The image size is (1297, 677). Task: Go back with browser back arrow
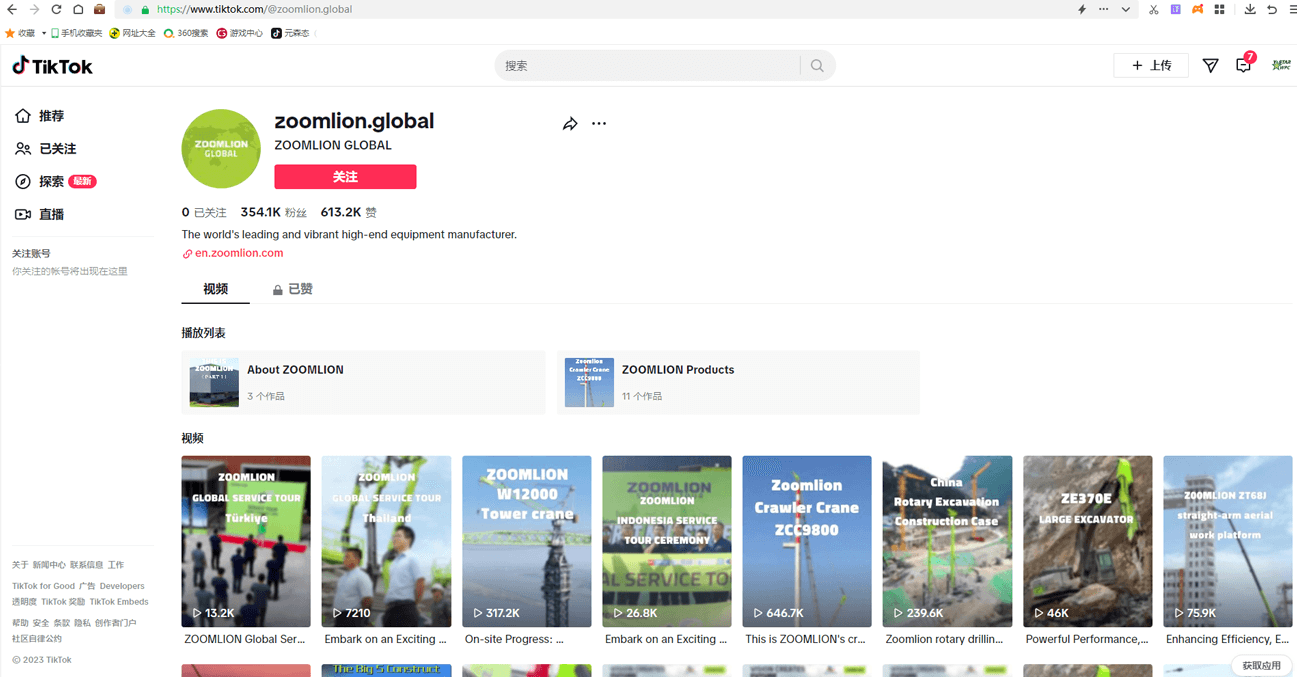12,9
